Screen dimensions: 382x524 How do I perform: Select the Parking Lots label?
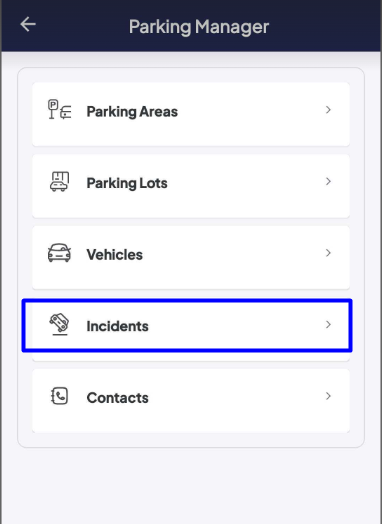[127, 183]
